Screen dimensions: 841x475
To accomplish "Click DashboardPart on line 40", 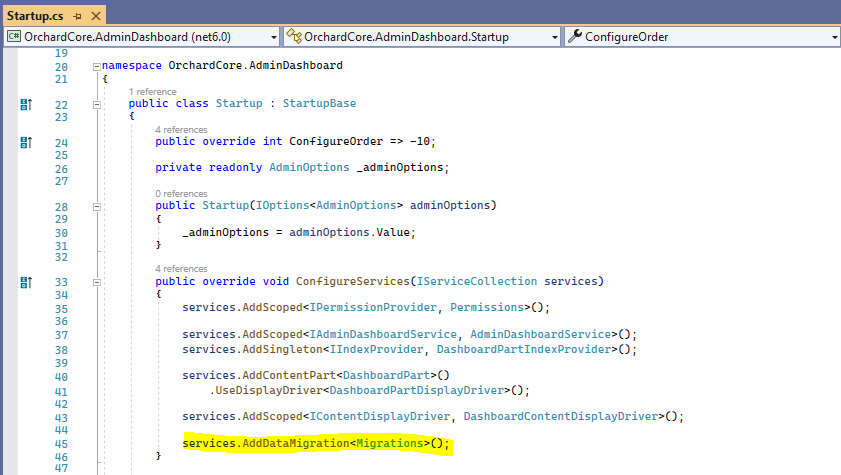I will [387, 375].
